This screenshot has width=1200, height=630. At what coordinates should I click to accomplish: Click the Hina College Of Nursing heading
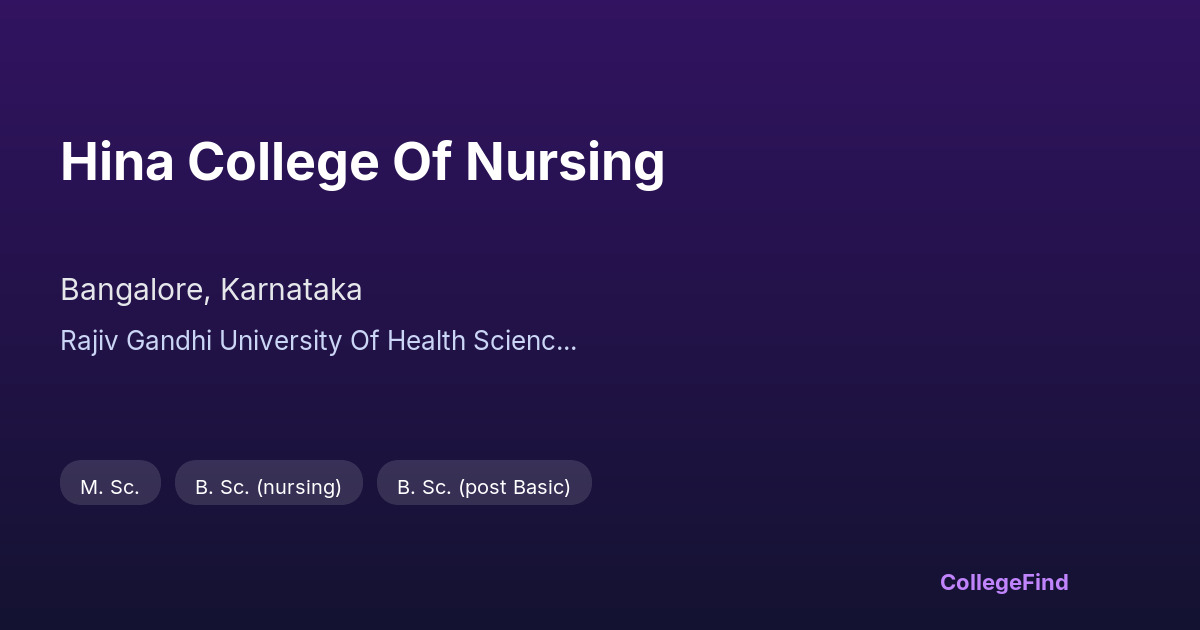[362, 162]
